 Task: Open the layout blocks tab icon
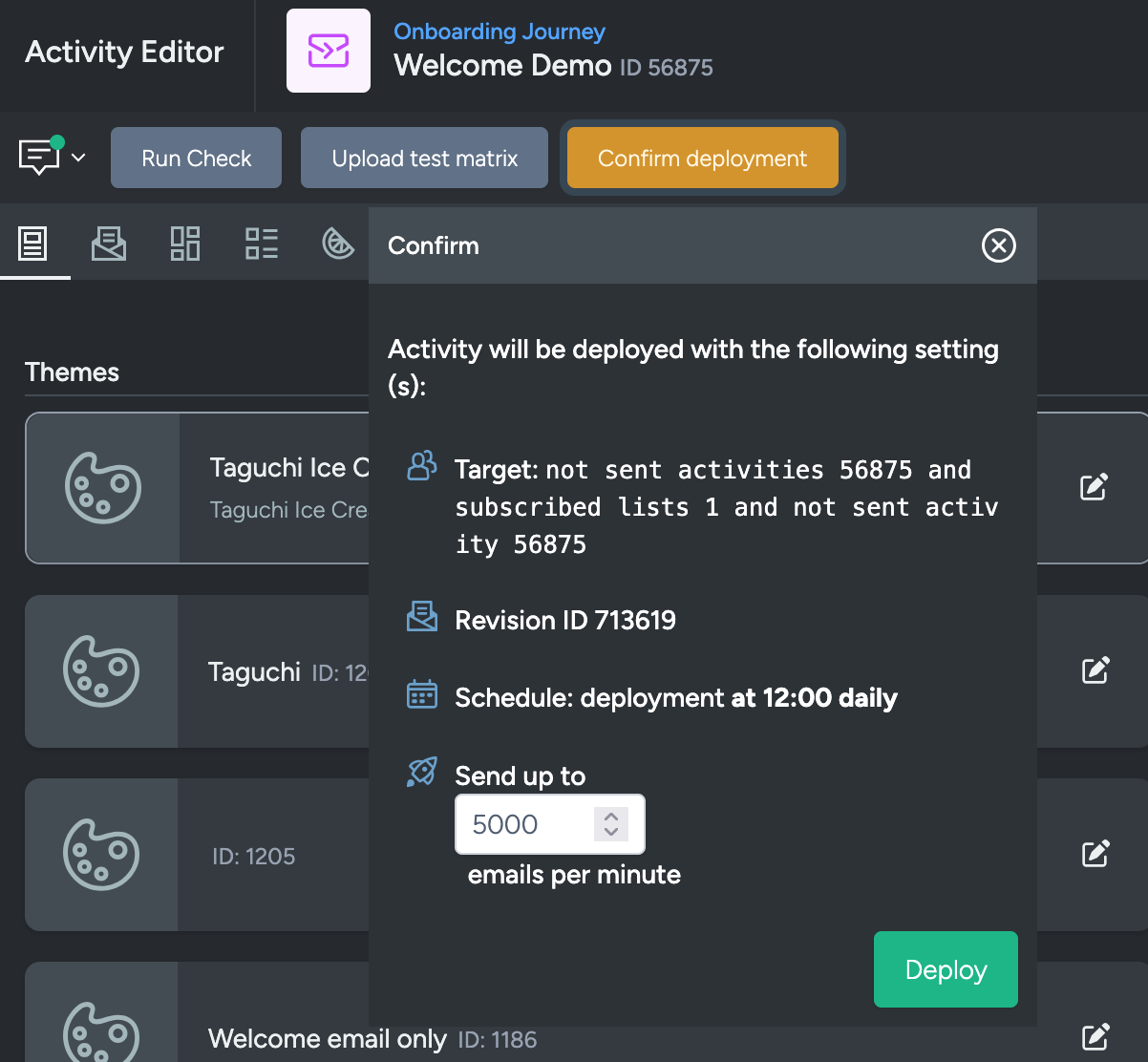[185, 244]
